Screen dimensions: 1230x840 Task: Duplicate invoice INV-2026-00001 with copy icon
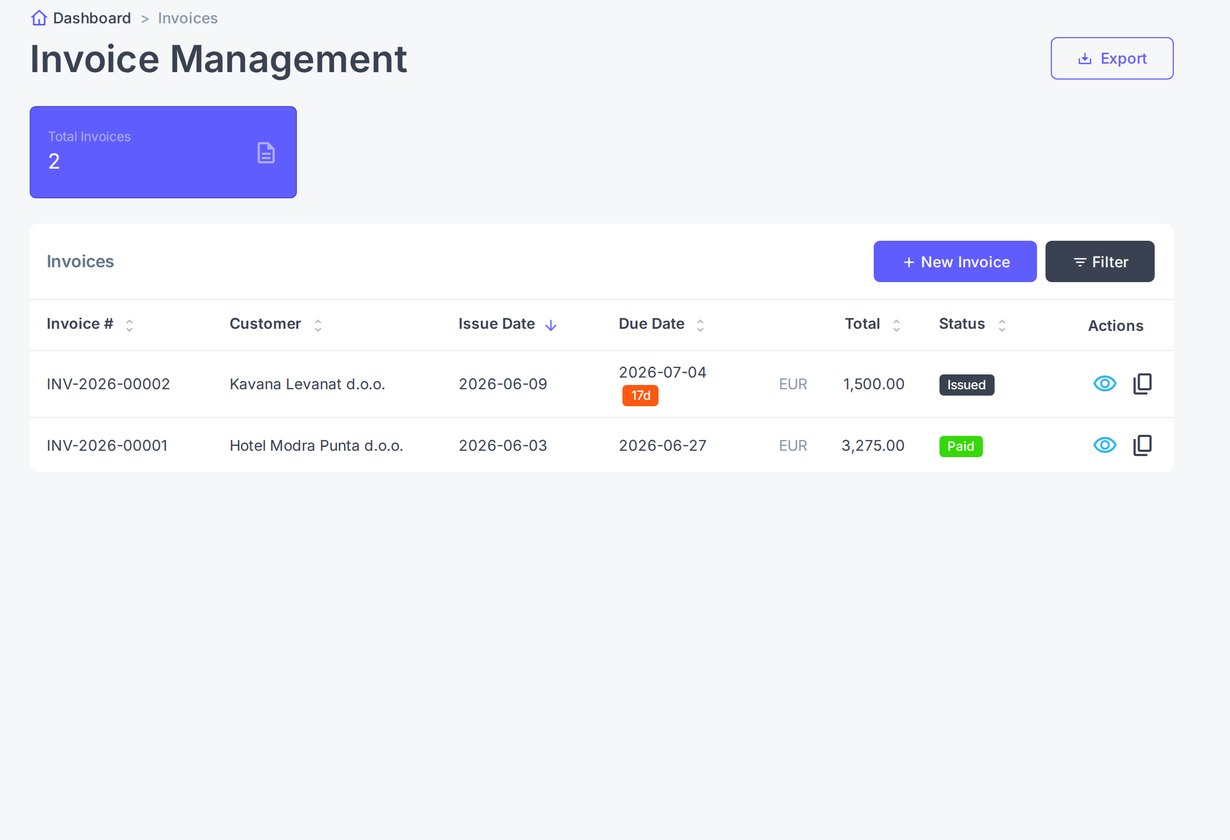click(1142, 445)
